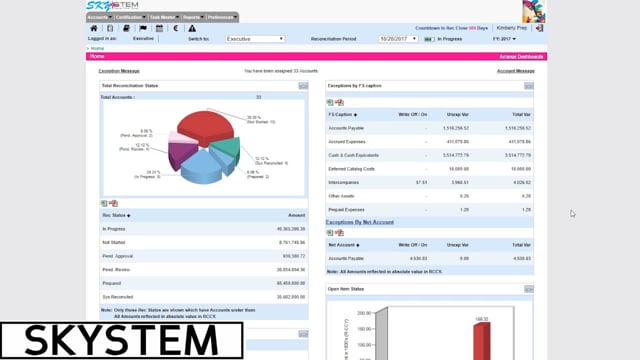Image resolution: width=640 pixels, height=360 pixels.
Task: Click the In Progress row in Rec Status table
Action: 204,229
